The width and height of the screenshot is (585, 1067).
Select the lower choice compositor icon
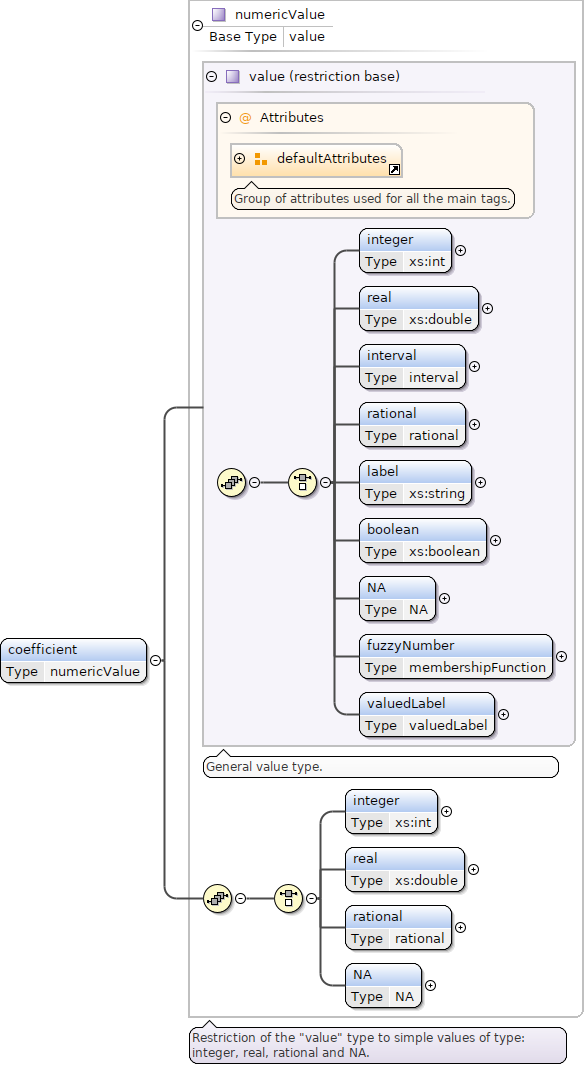pos(288,898)
